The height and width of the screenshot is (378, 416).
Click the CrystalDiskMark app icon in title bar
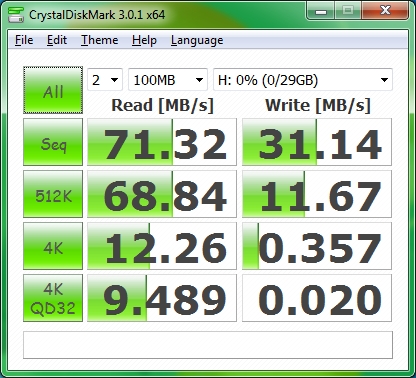coord(16,15)
